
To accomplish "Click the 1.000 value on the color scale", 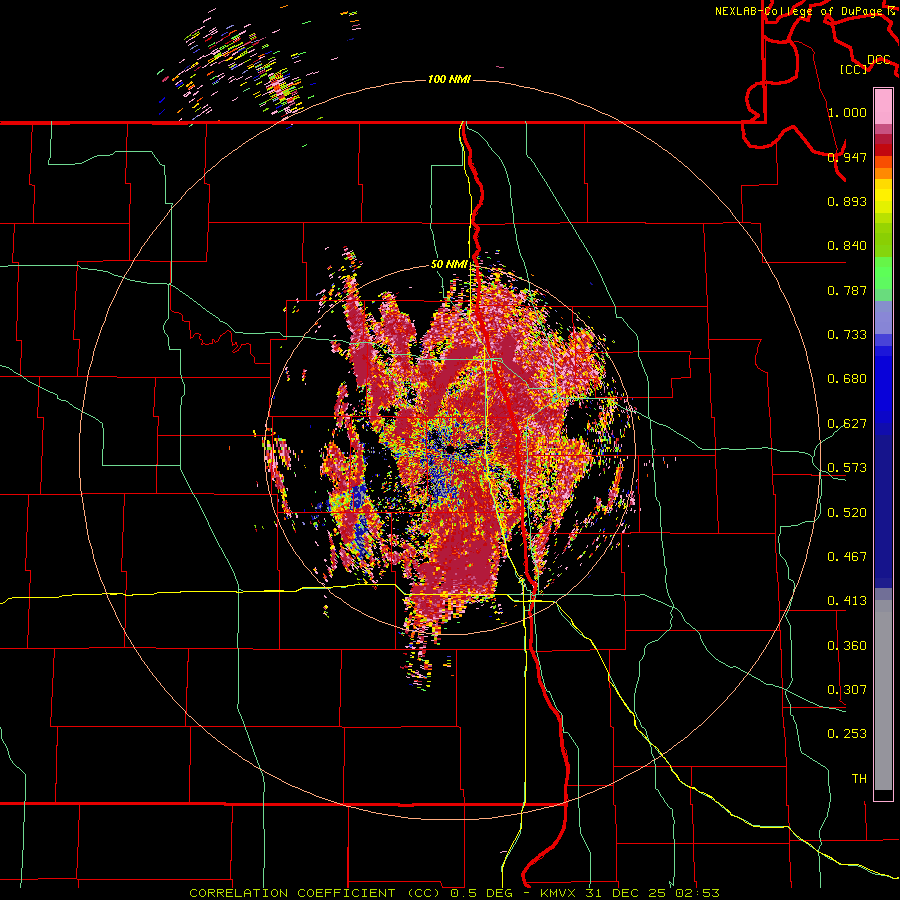I will [847, 112].
